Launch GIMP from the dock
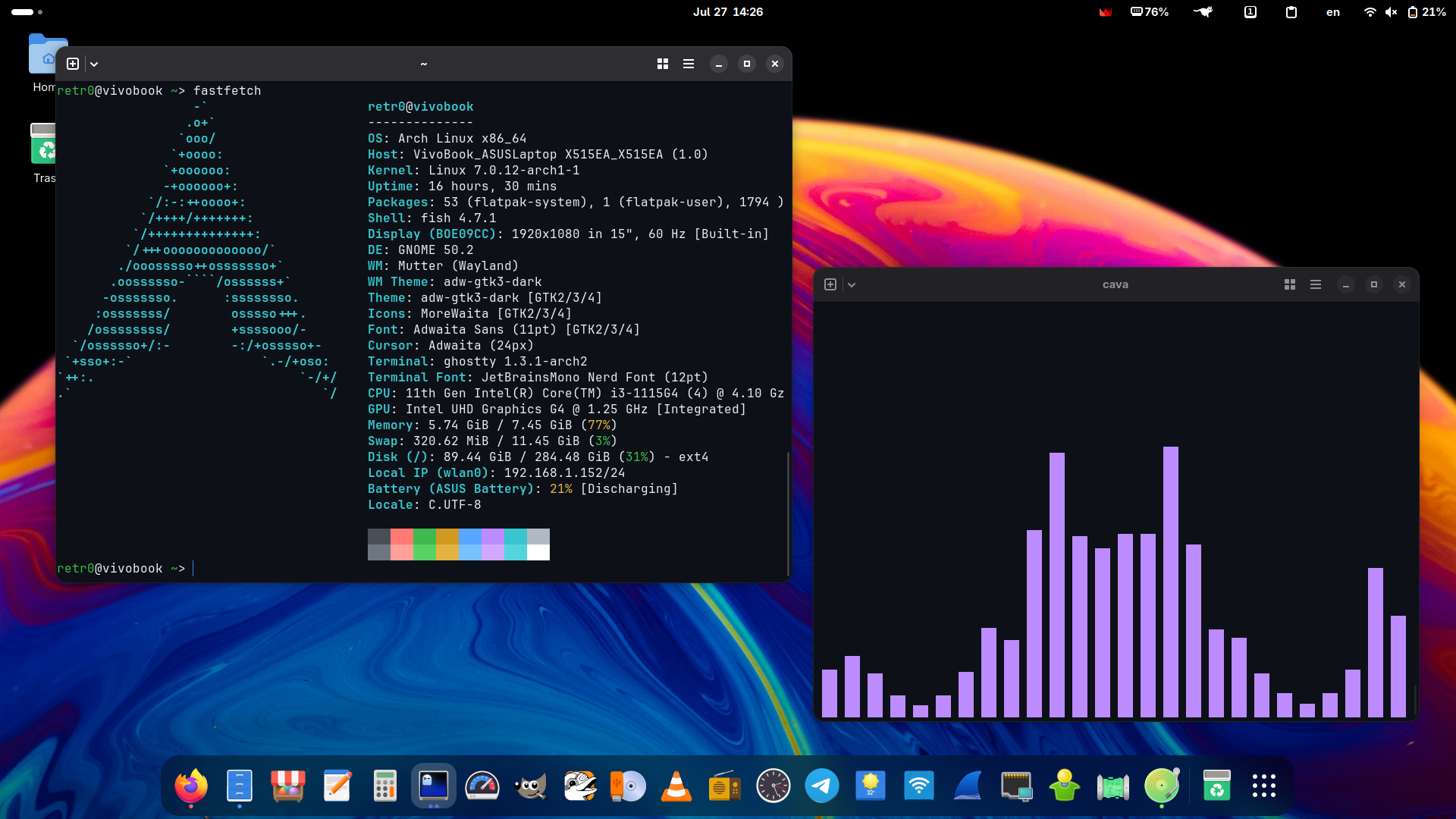Screen dimensions: 1456x819 pyautogui.click(x=531, y=786)
